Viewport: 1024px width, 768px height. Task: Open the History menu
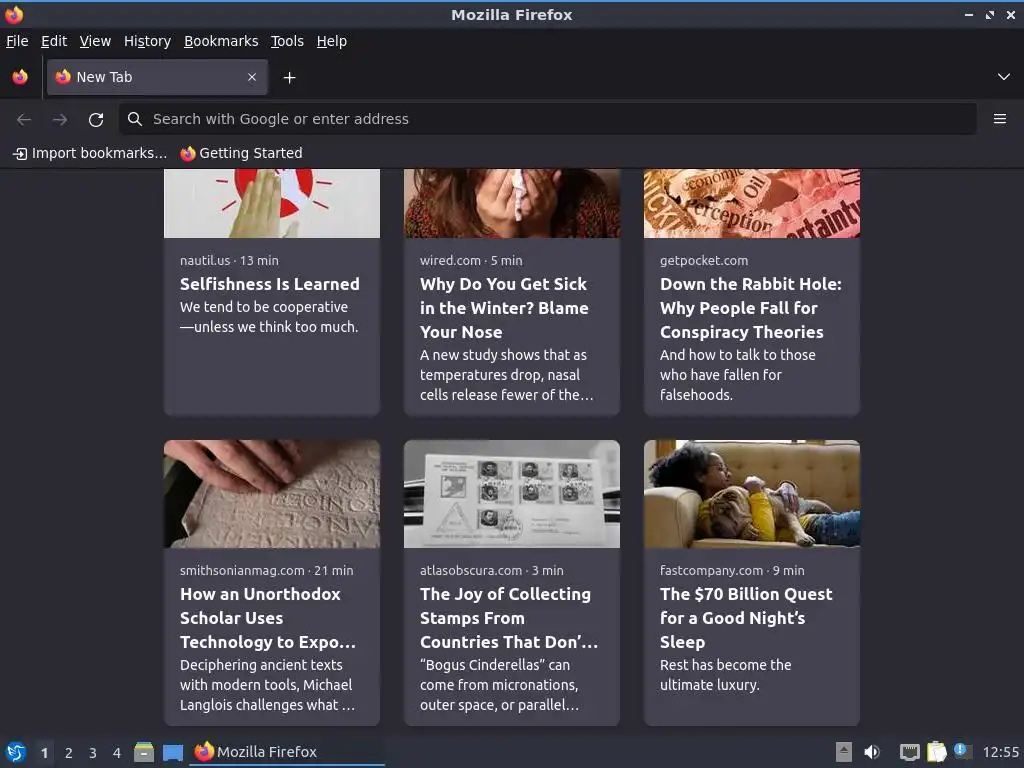pyautogui.click(x=148, y=41)
